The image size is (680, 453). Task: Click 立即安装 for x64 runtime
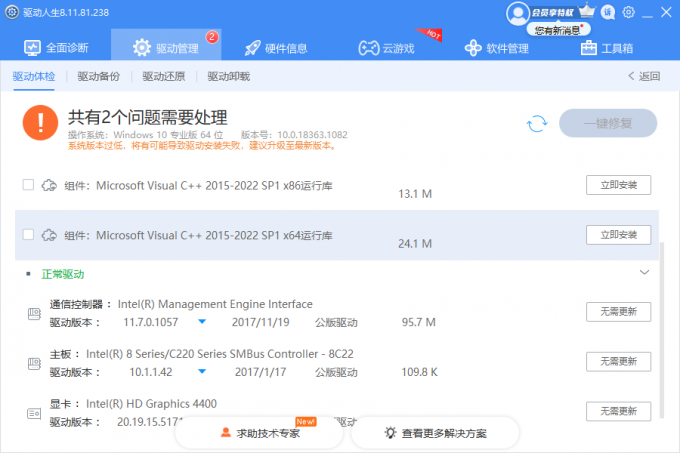click(x=618, y=235)
